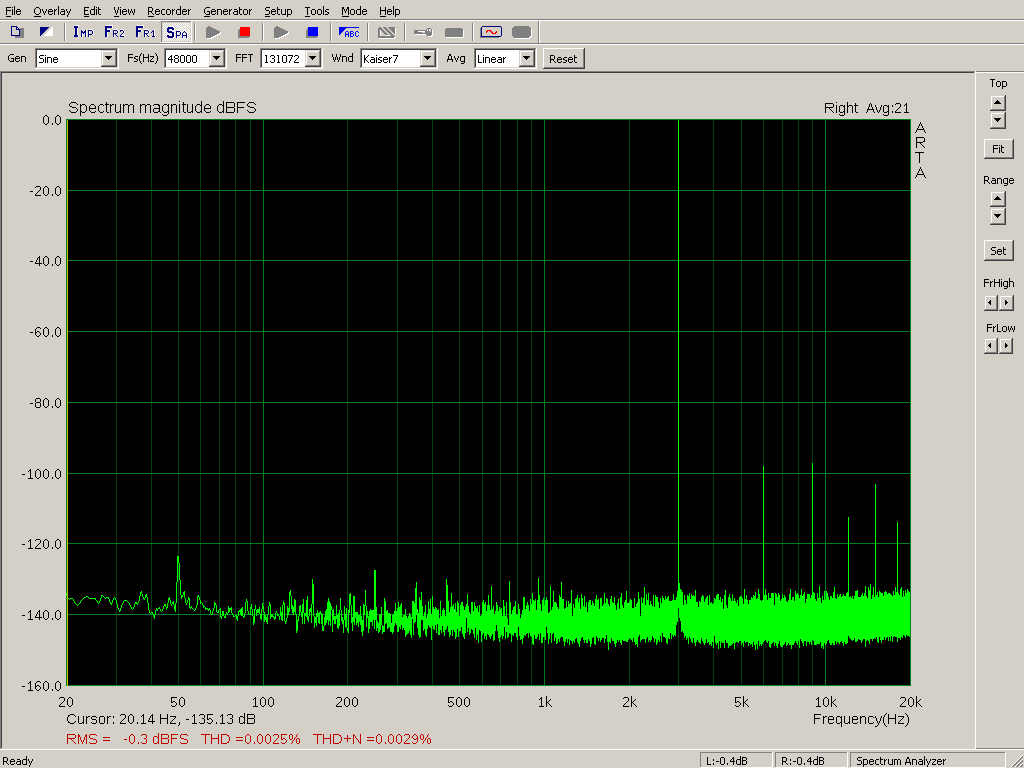Screen dimensions: 1024x768
Task: Open the Gen signal type dropdown
Action: point(109,59)
